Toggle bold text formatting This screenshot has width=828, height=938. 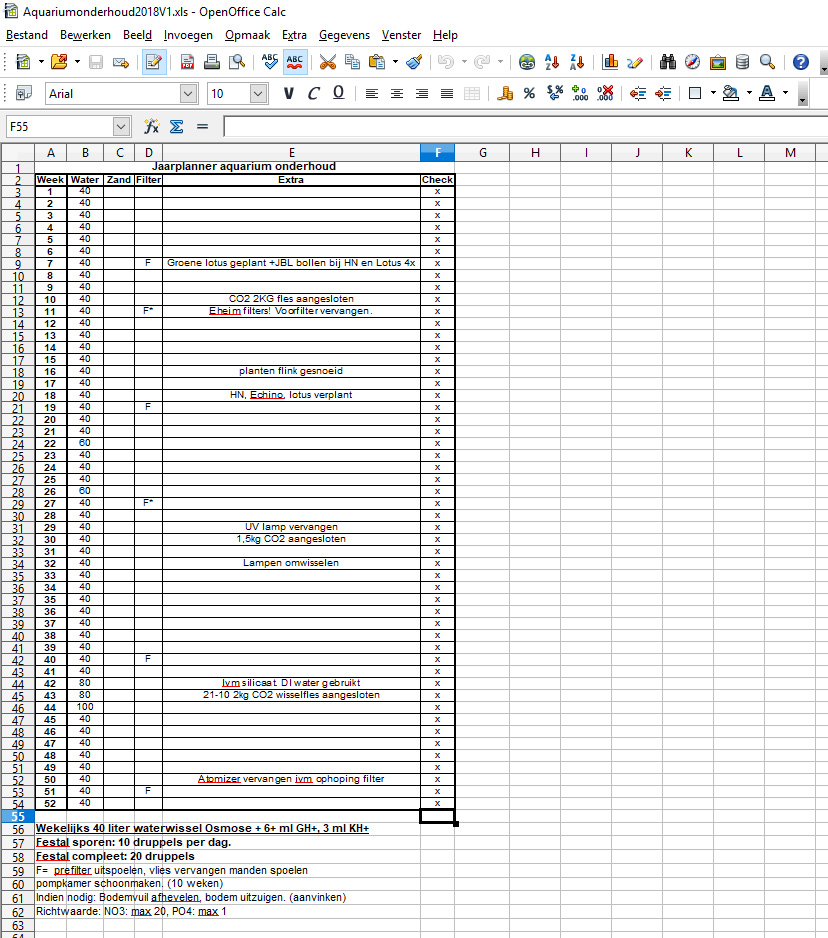tap(289, 94)
